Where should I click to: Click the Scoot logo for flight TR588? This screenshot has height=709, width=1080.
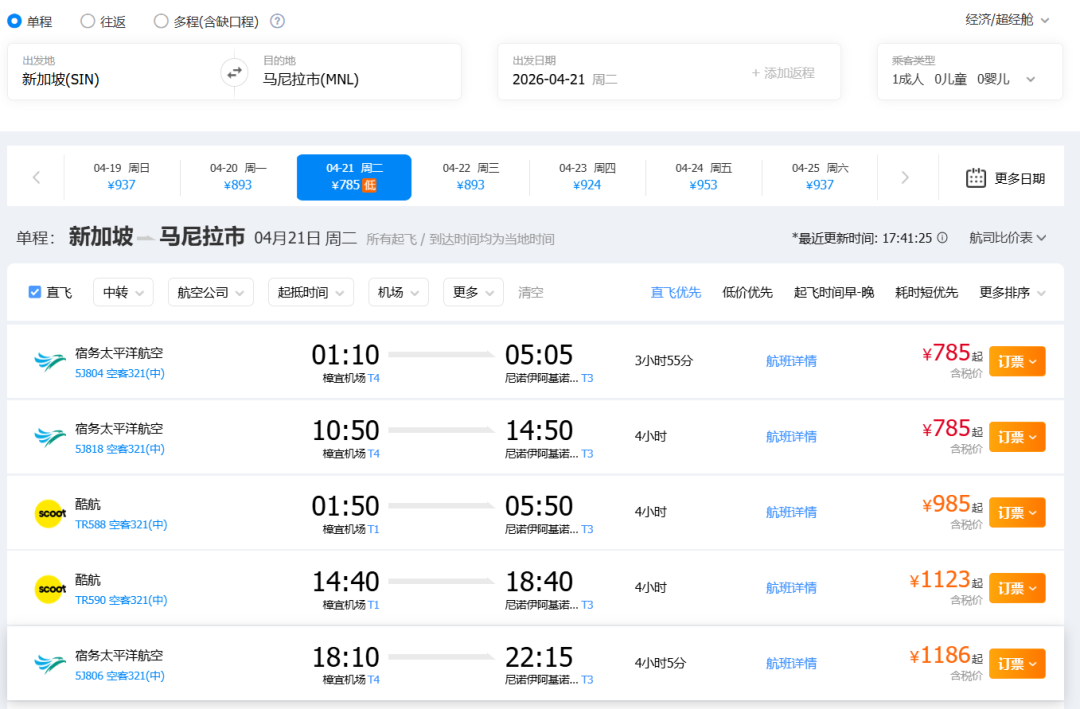[49, 513]
